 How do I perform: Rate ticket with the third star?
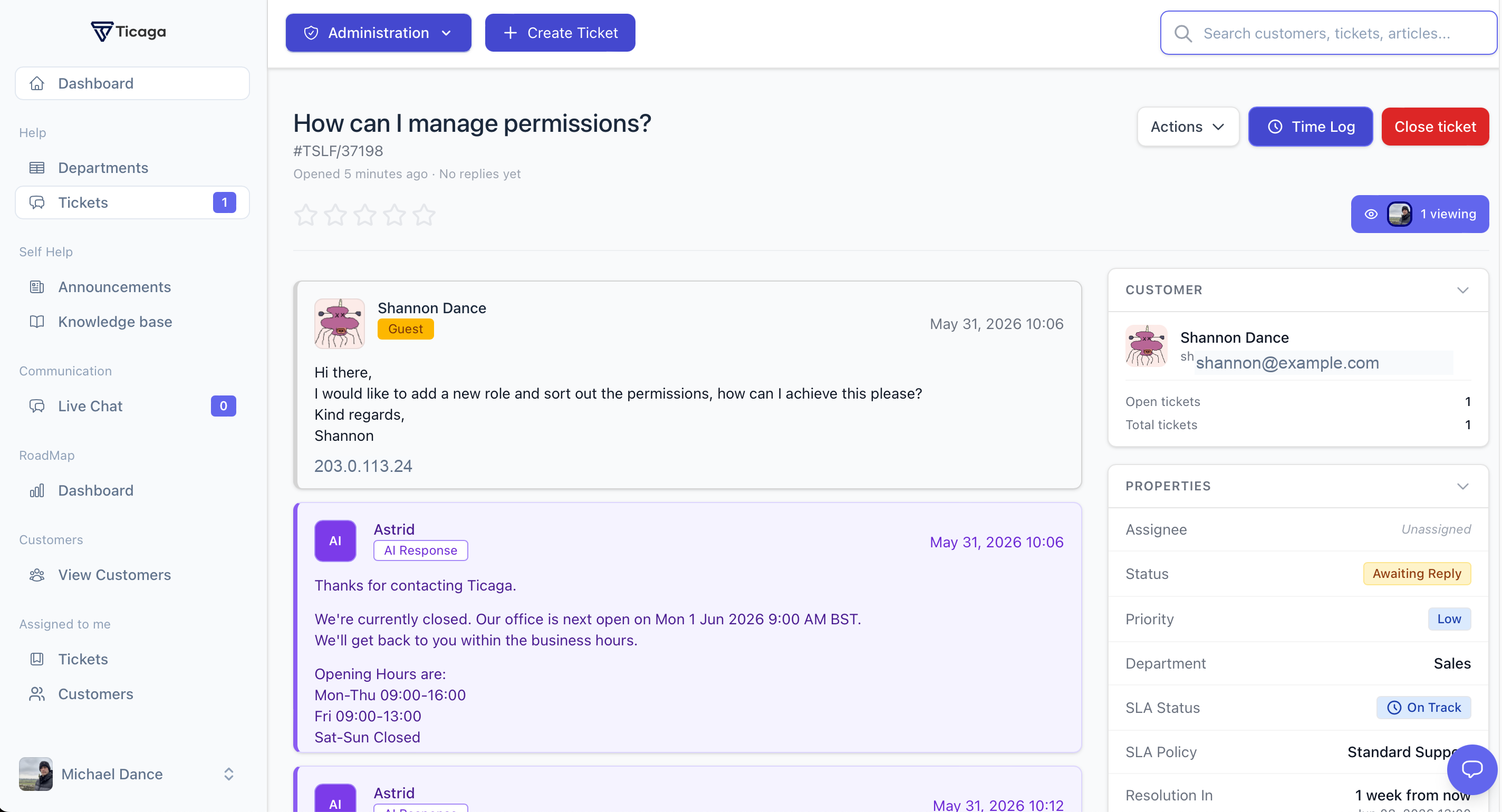[365, 215]
